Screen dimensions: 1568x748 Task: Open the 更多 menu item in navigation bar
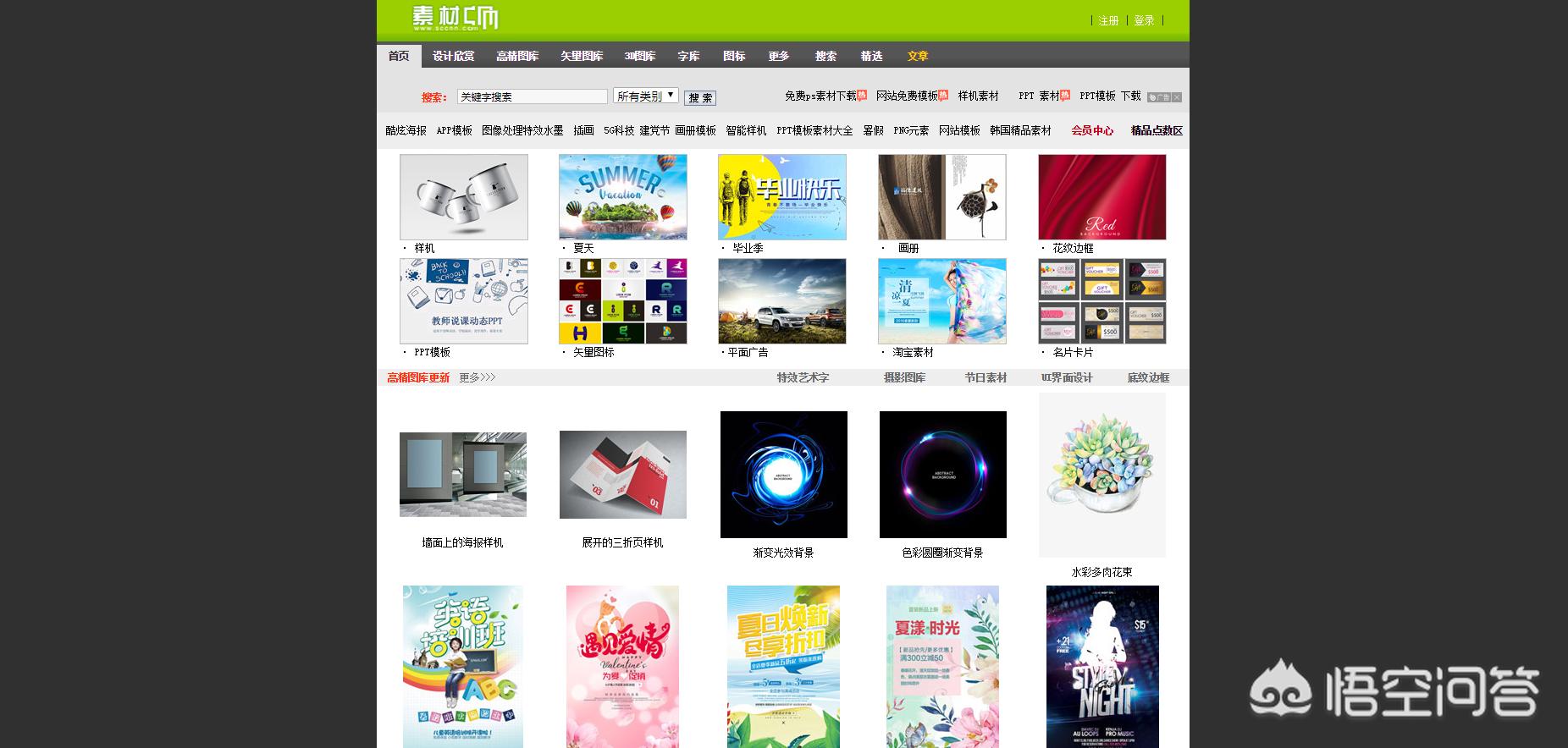[779, 56]
